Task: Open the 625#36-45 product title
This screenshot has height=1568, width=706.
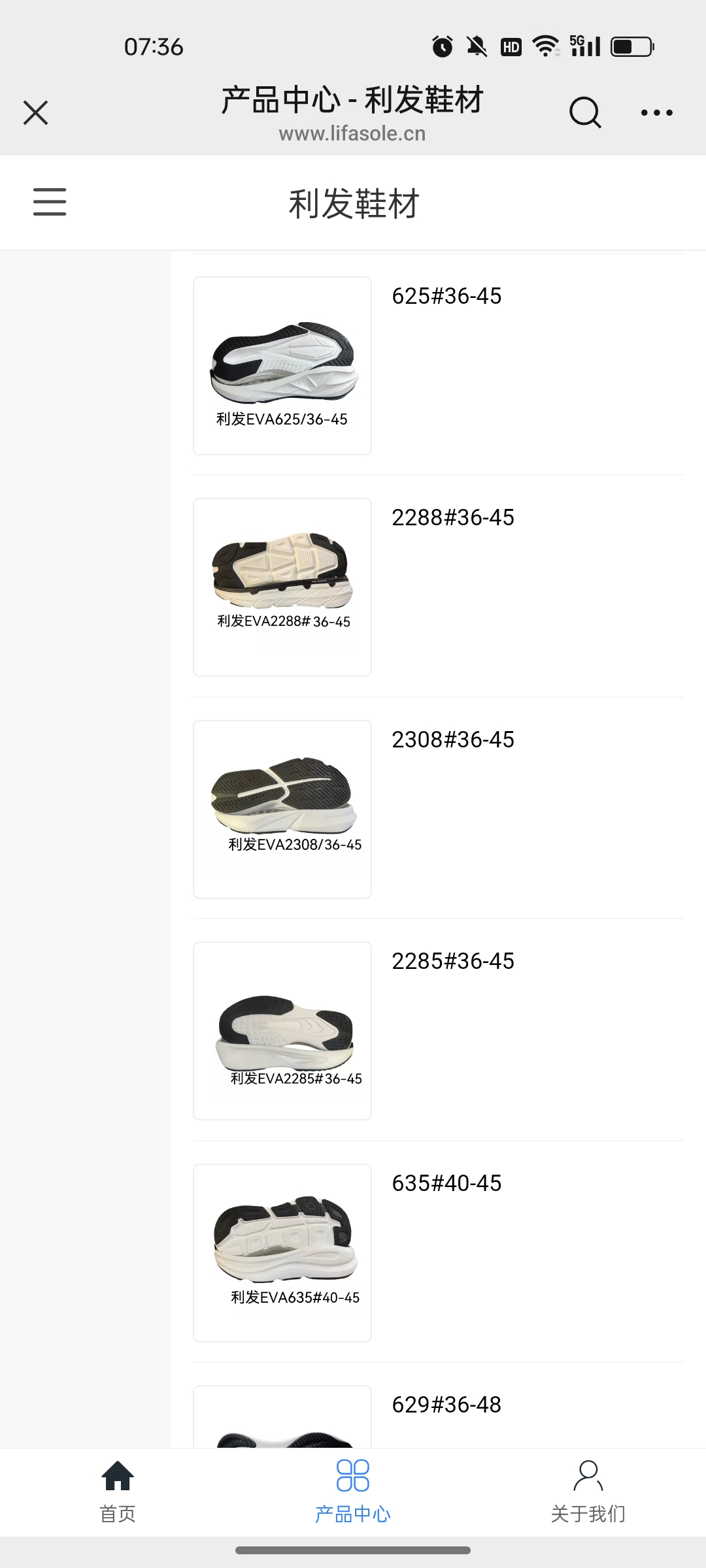Action: click(x=446, y=296)
